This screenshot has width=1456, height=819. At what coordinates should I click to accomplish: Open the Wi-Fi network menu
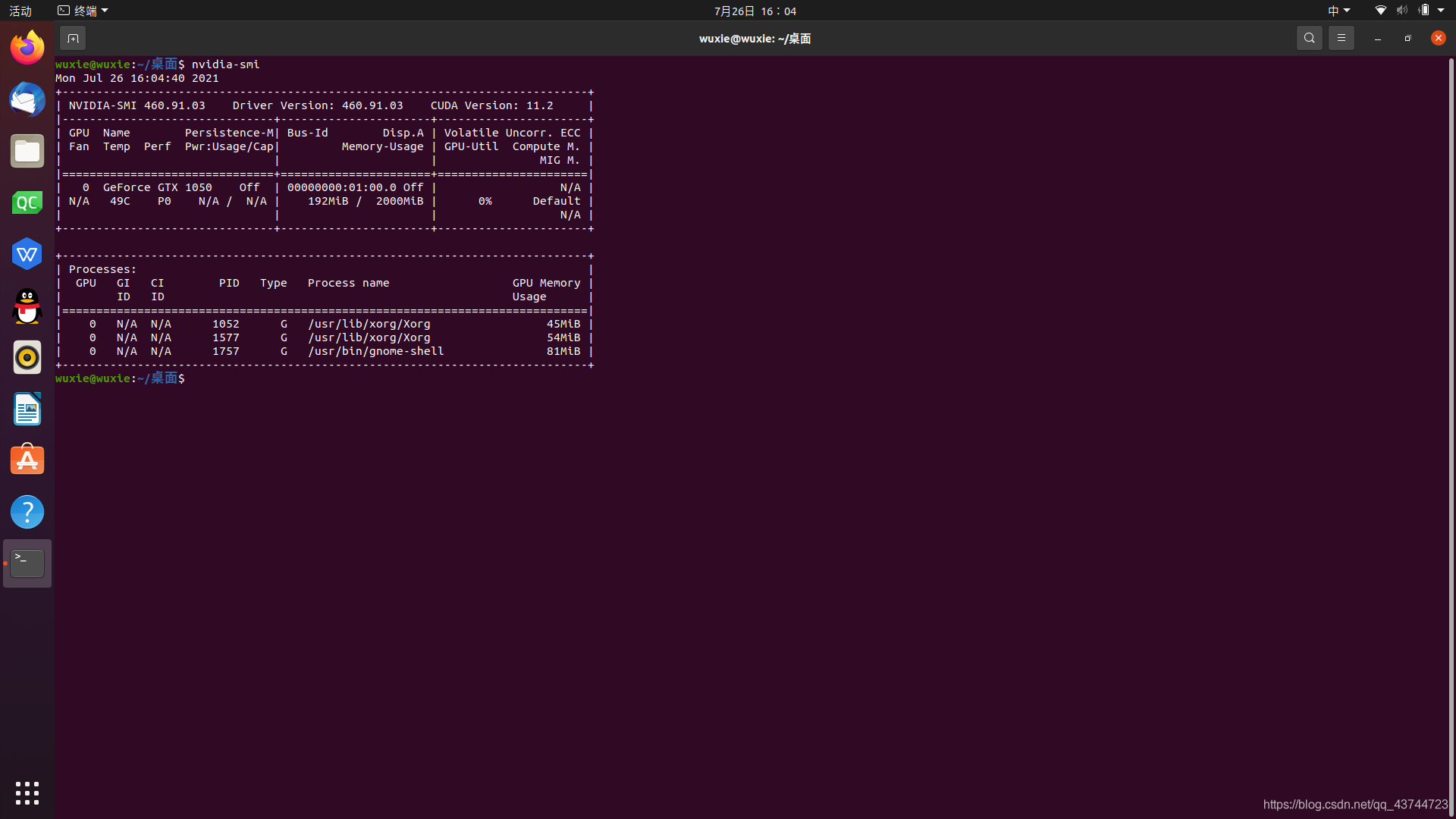pyautogui.click(x=1379, y=11)
